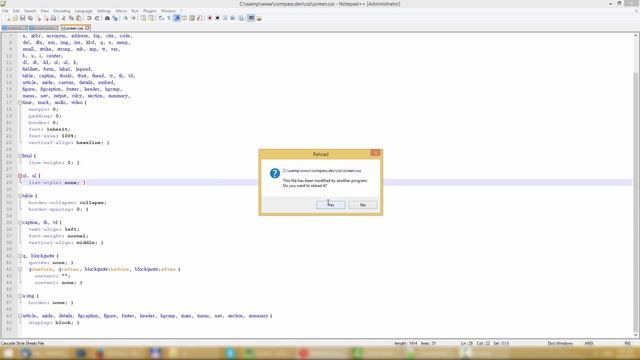Image resolution: width=640 pixels, height=360 pixels.
Task: Click the Save toolbar icon
Action: pyautogui.click(x=22, y=18)
